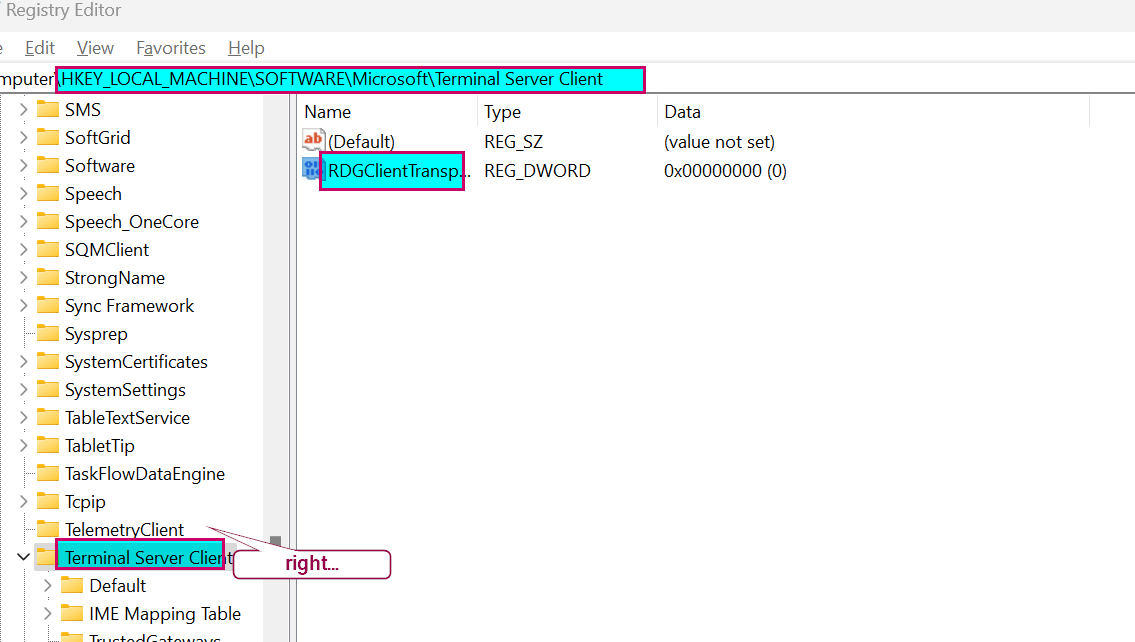Select the TelemetryClient key label
Viewport: 1135px width, 642px height.
125,530
